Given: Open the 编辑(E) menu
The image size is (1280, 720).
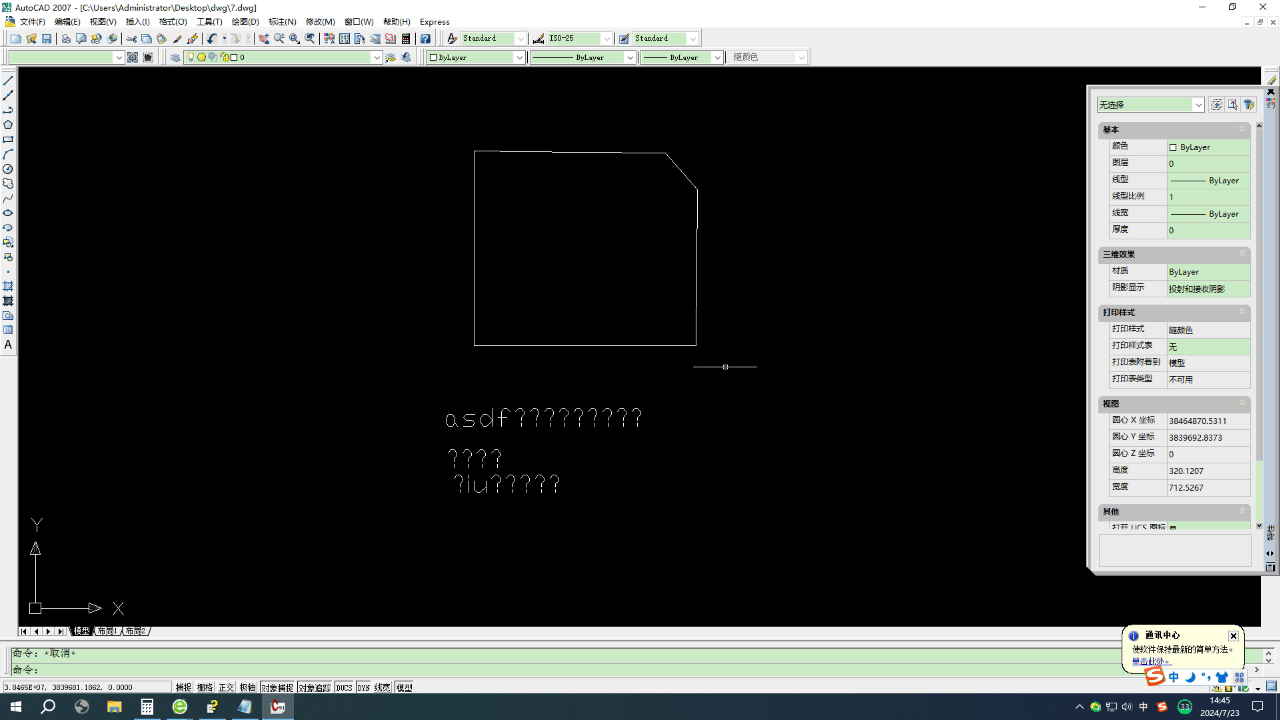Looking at the screenshot, I should pos(67,22).
